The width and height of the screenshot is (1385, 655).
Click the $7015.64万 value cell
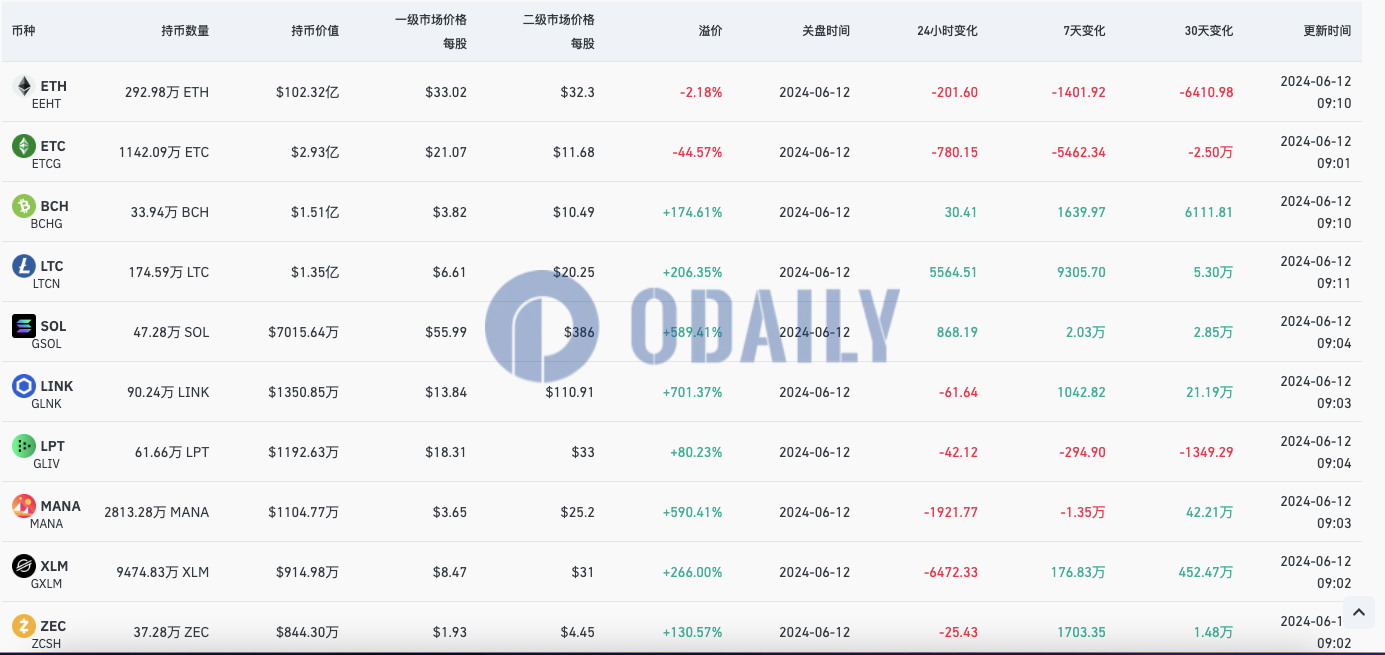304,332
